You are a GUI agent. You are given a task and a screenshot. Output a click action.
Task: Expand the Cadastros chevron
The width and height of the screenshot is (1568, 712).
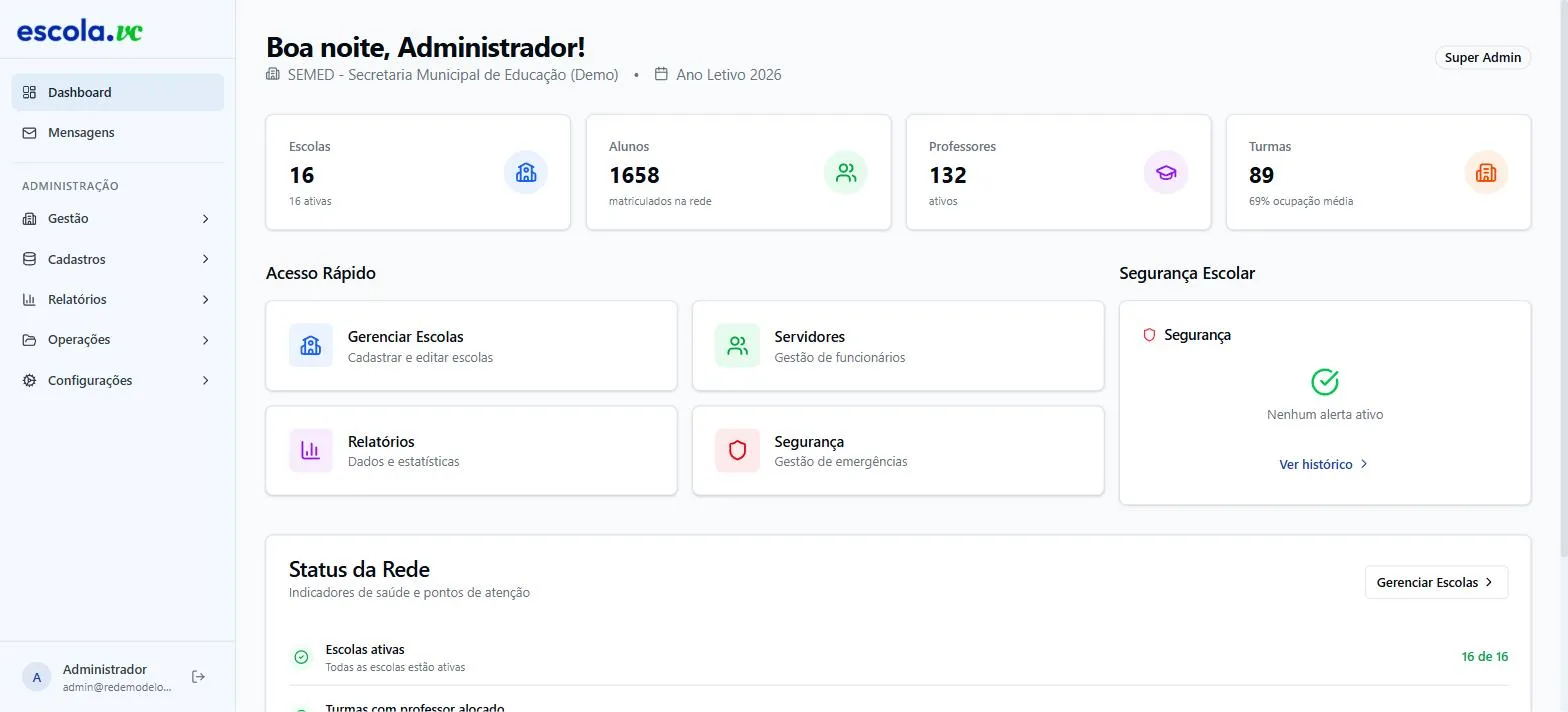206,259
